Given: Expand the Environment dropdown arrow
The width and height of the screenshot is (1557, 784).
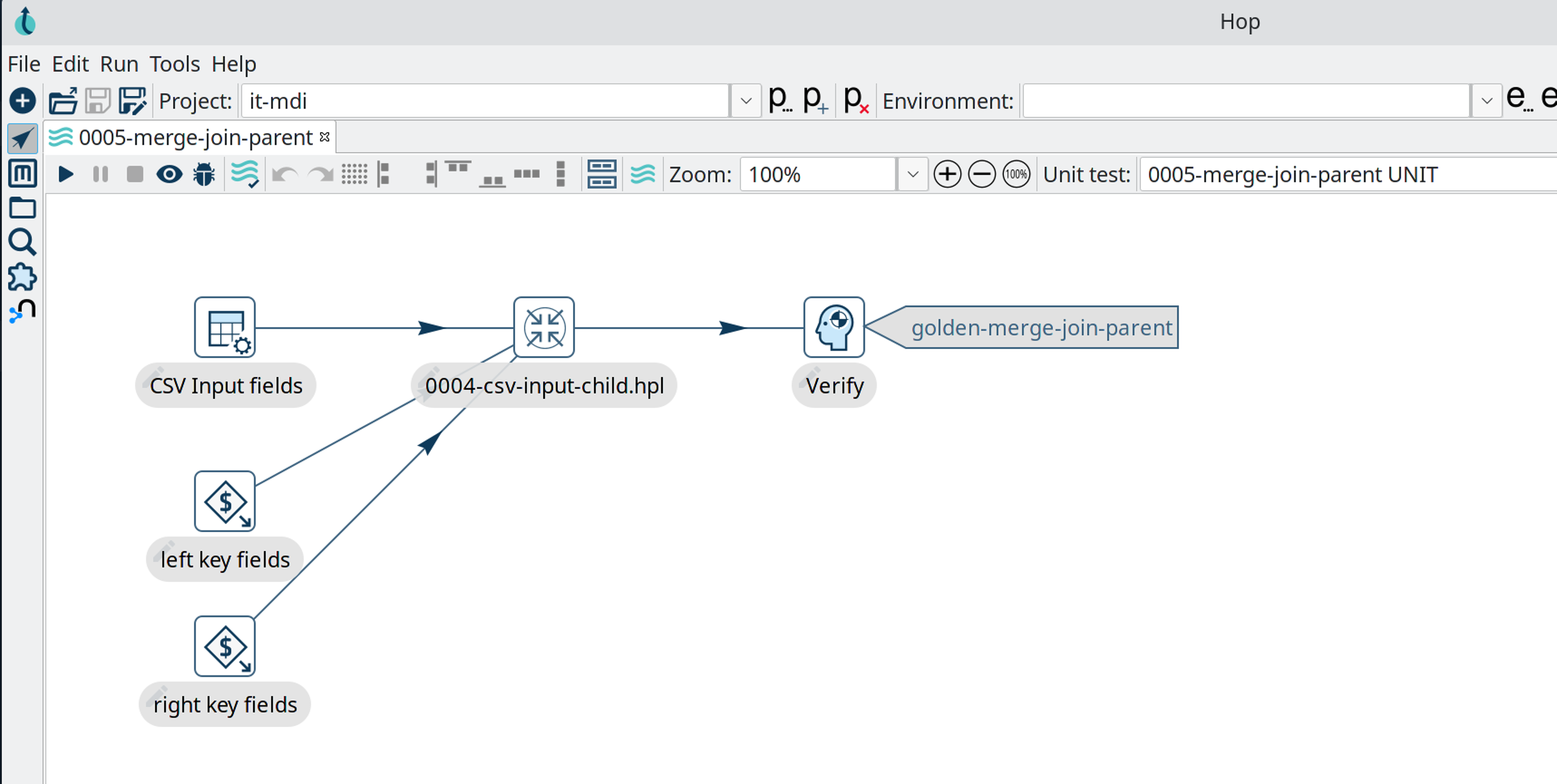Looking at the screenshot, I should coord(1486,101).
